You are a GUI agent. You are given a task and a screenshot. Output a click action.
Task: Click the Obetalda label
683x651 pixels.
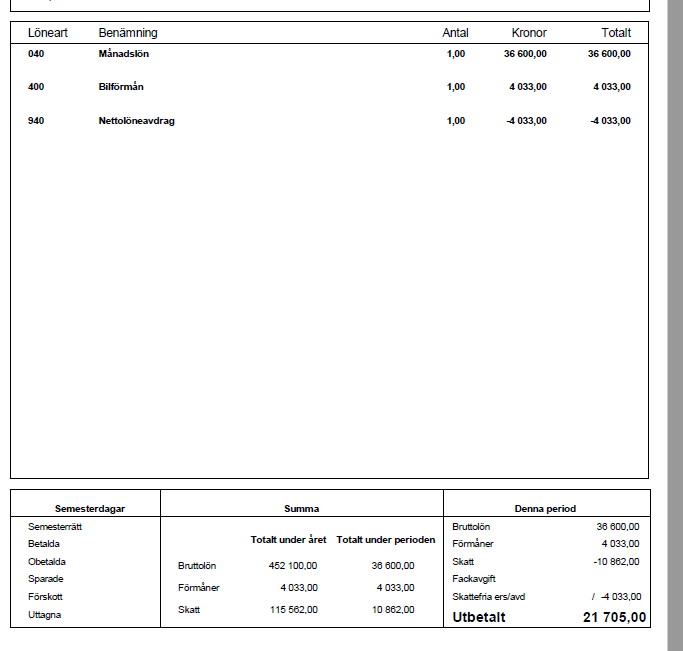tap(47, 562)
